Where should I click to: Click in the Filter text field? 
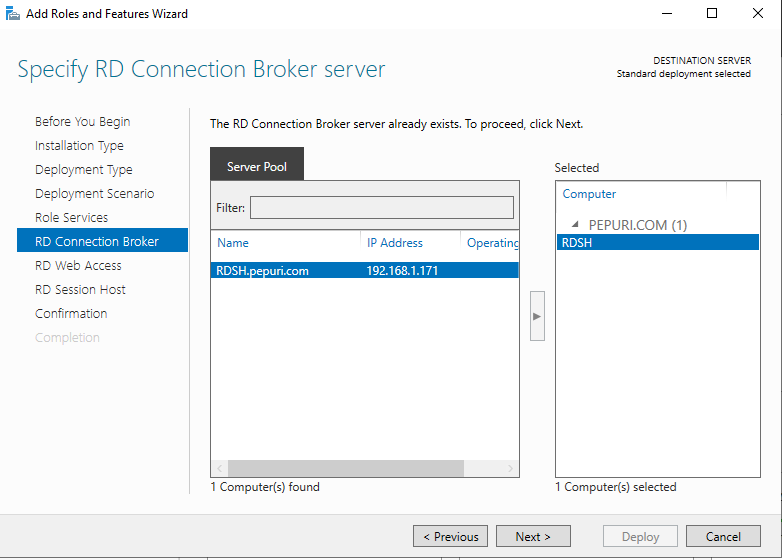(382, 207)
